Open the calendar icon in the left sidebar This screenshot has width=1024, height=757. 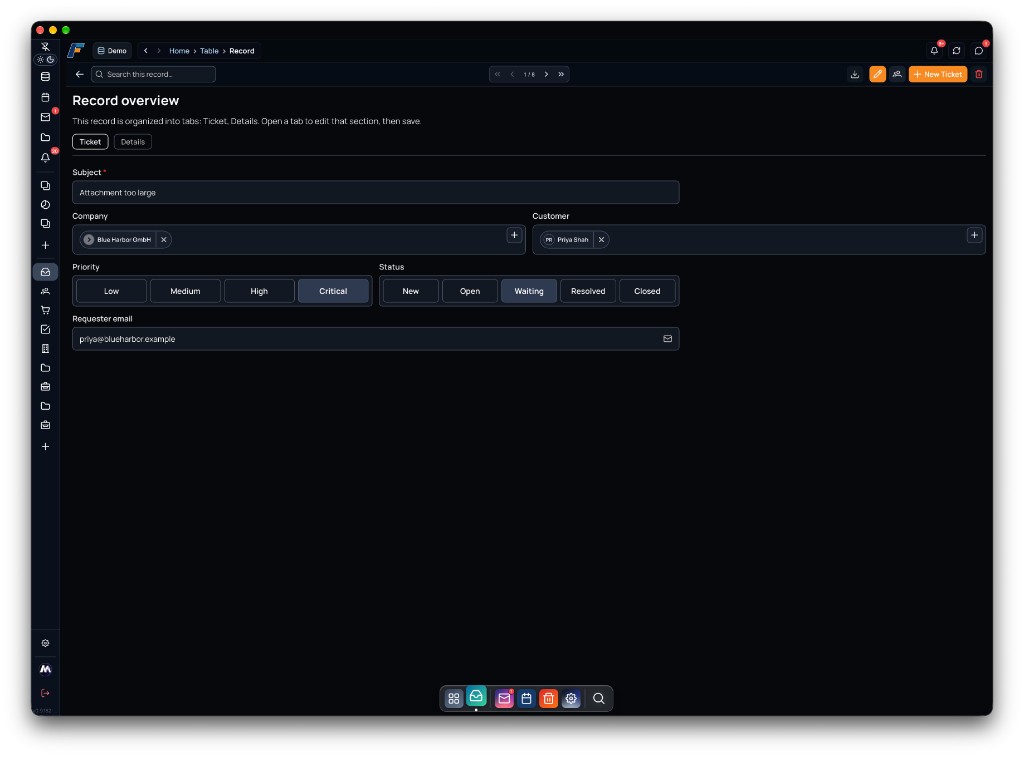pyautogui.click(x=45, y=97)
